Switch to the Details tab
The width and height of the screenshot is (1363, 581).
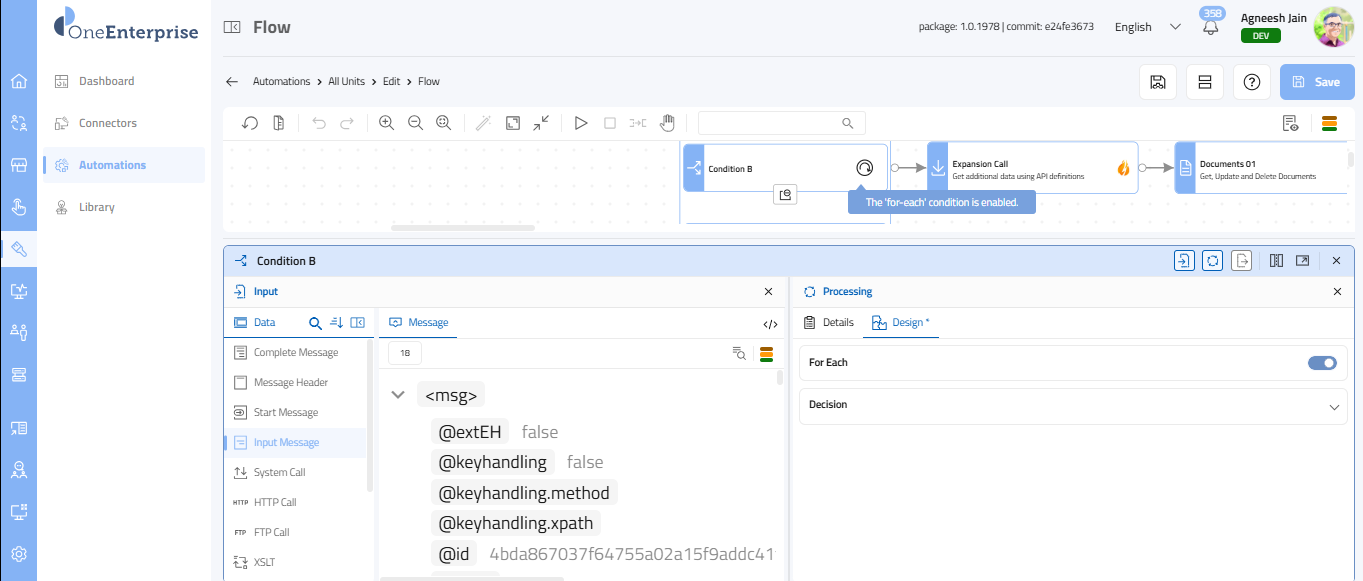coord(829,322)
